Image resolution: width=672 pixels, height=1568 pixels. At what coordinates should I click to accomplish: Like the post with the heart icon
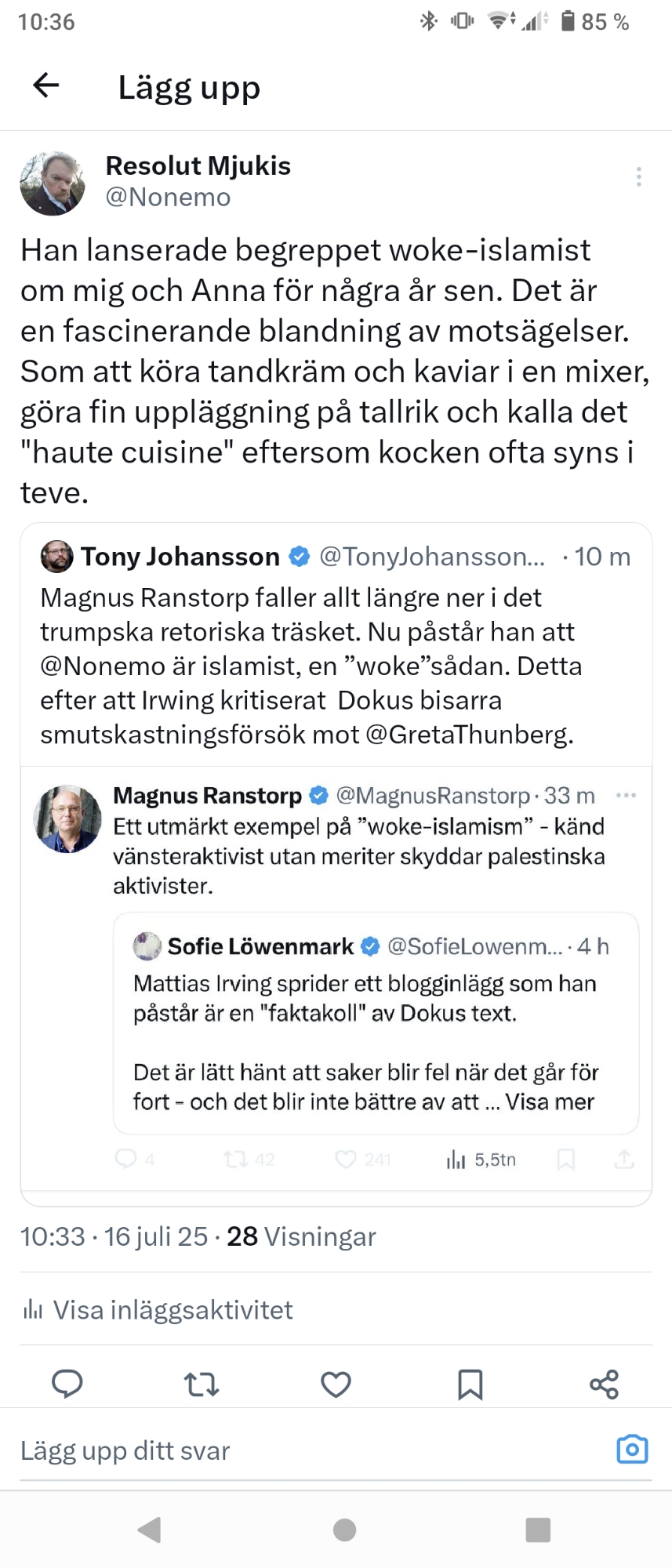click(x=336, y=1385)
